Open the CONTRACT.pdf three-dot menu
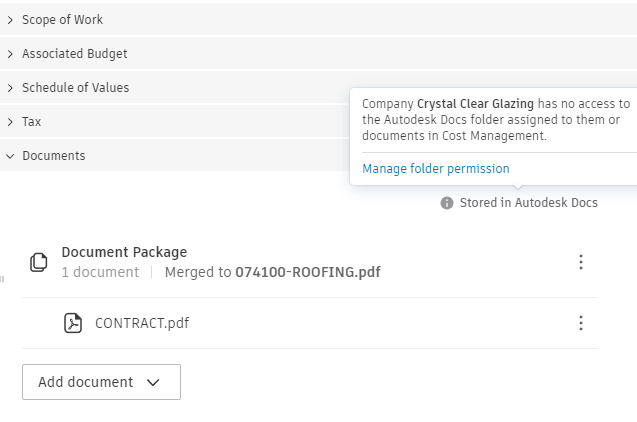Screen dimensions: 637x422 (580, 323)
